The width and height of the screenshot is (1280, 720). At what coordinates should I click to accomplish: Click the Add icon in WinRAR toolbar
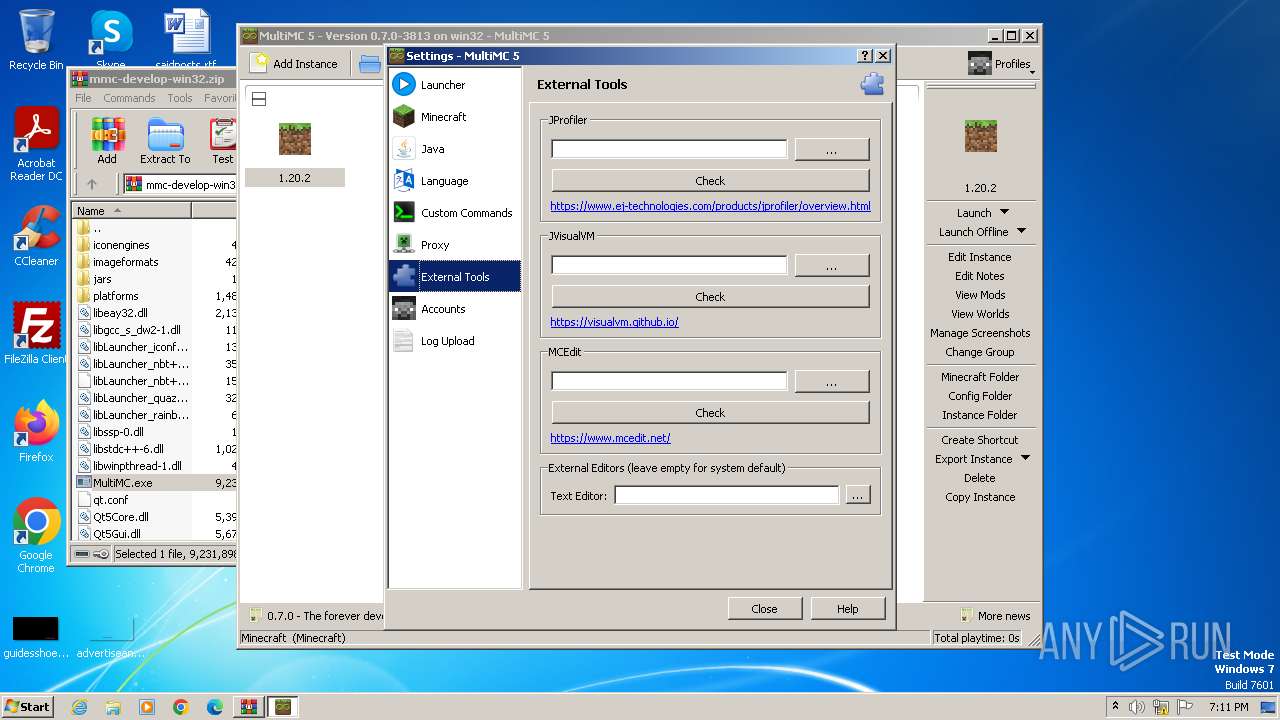point(107,141)
